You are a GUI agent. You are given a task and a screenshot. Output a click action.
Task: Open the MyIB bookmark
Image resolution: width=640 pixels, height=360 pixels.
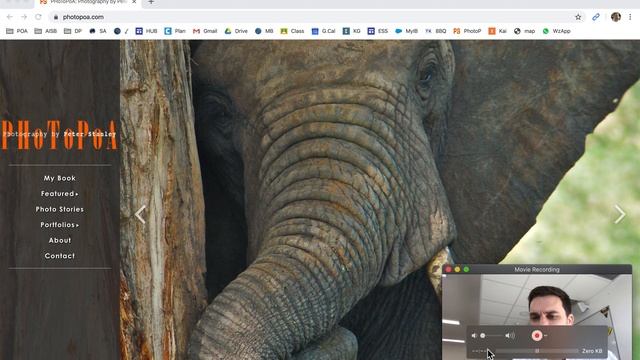point(407,31)
